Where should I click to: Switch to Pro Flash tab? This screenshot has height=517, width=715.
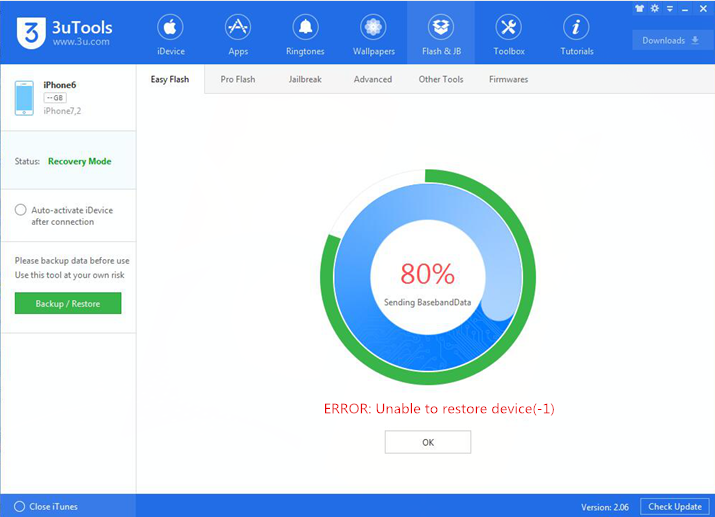pyautogui.click(x=238, y=79)
